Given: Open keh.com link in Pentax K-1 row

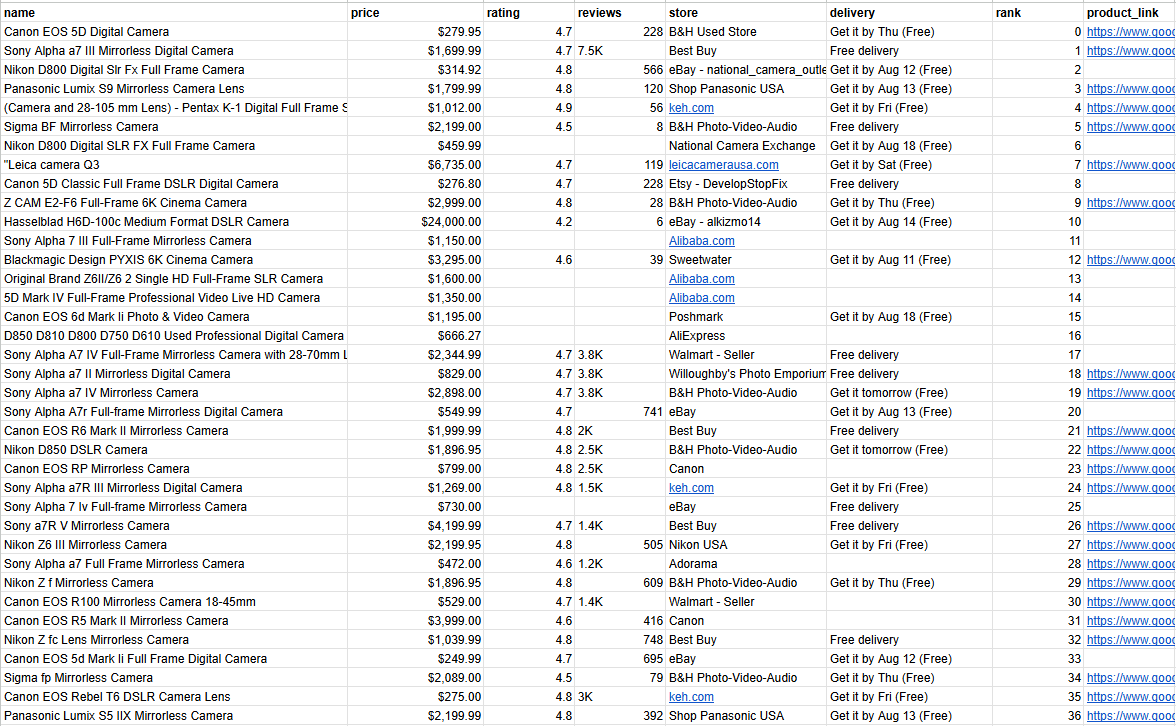Looking at the screenshot, I should (691, 108).
